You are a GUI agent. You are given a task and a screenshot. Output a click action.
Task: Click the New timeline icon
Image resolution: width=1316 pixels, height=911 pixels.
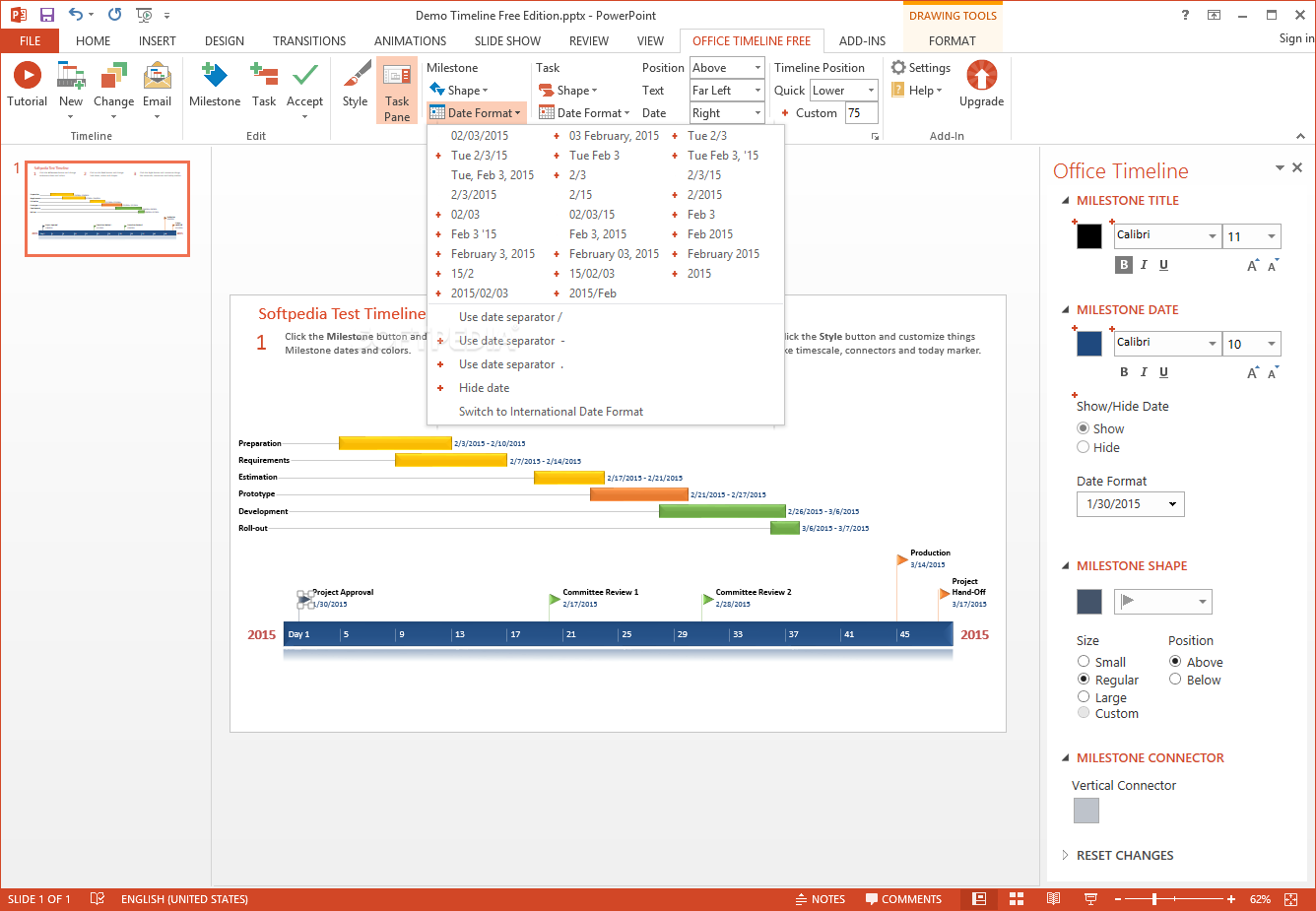(71, 77)
